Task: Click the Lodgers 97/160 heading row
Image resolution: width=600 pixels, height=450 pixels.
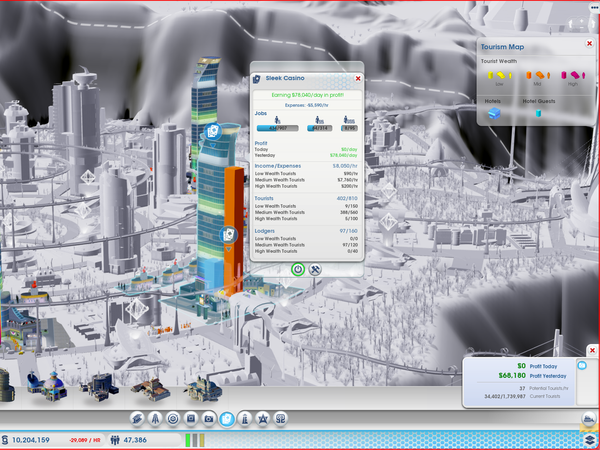Action: tap(306, 231)
